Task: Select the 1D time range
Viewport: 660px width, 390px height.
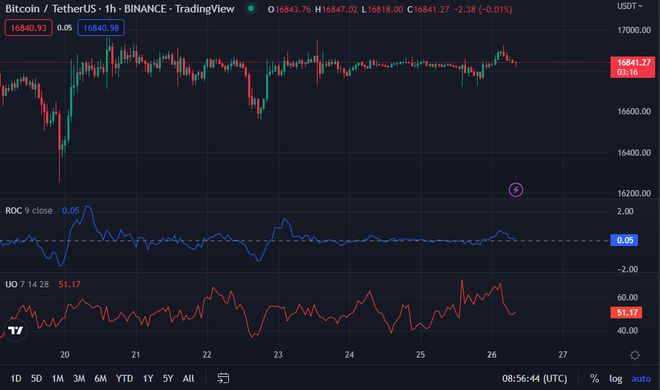Action: click(16, 378)
